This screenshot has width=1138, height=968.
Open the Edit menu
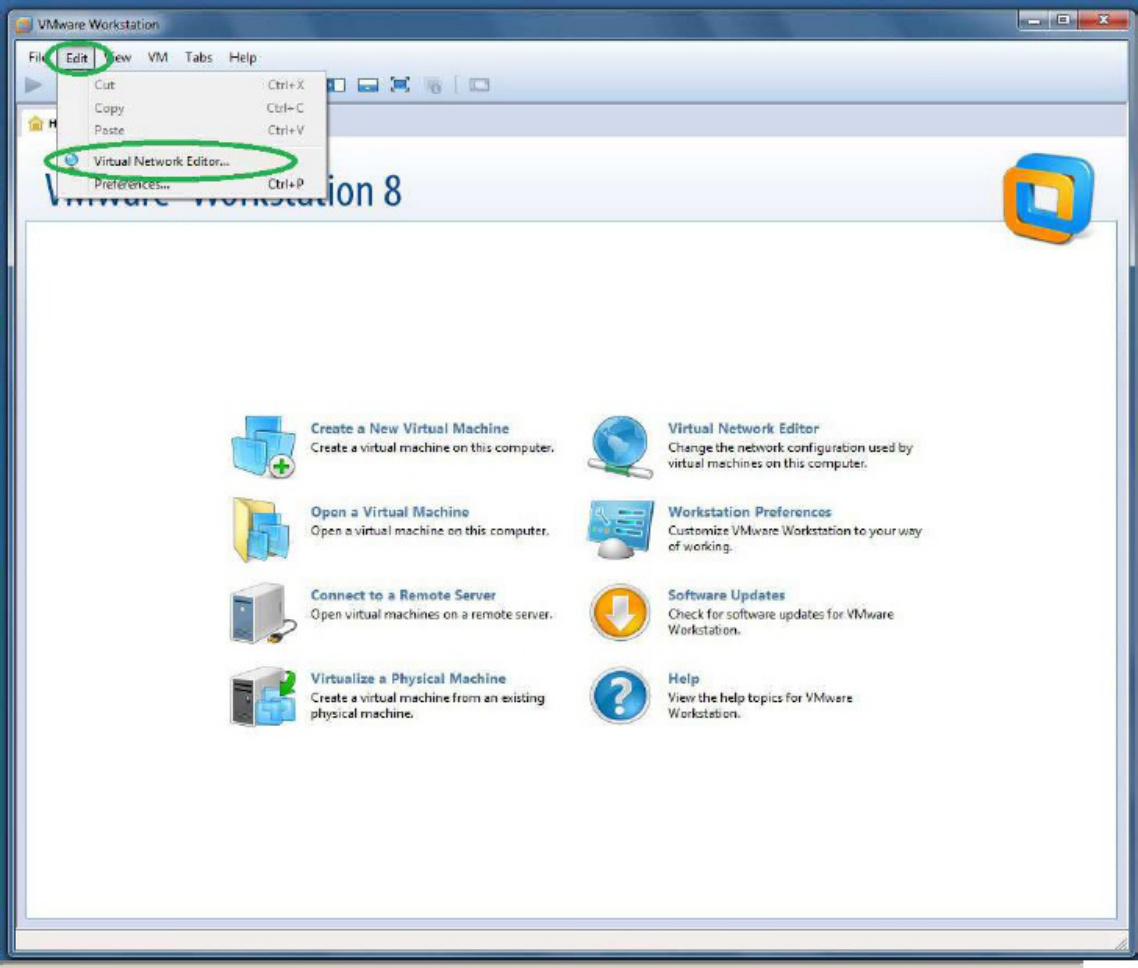[76, 58]
